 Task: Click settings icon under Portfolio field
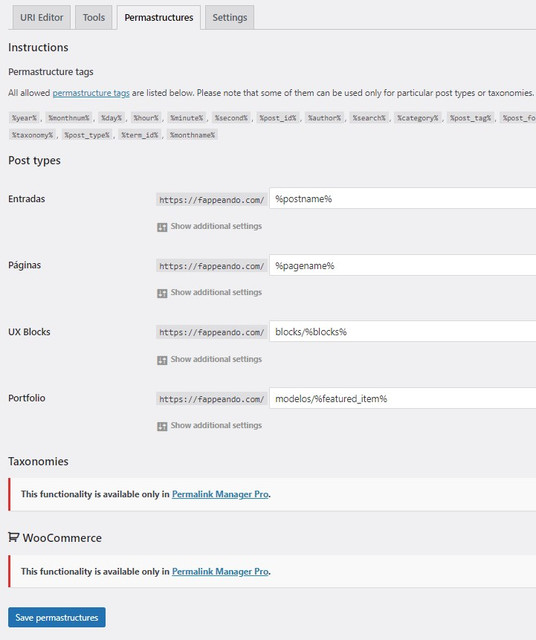162,426
